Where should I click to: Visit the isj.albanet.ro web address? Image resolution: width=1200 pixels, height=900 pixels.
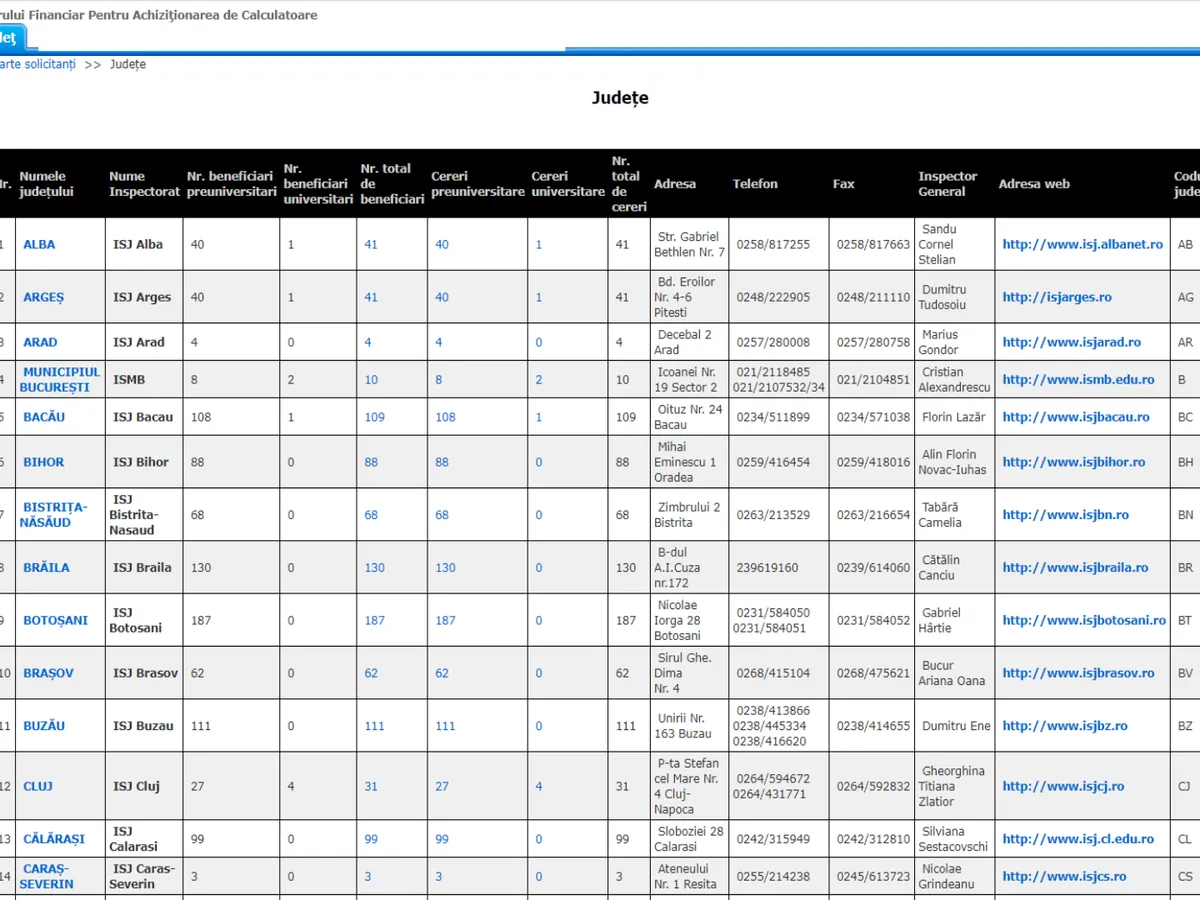tap(1082, 244)
